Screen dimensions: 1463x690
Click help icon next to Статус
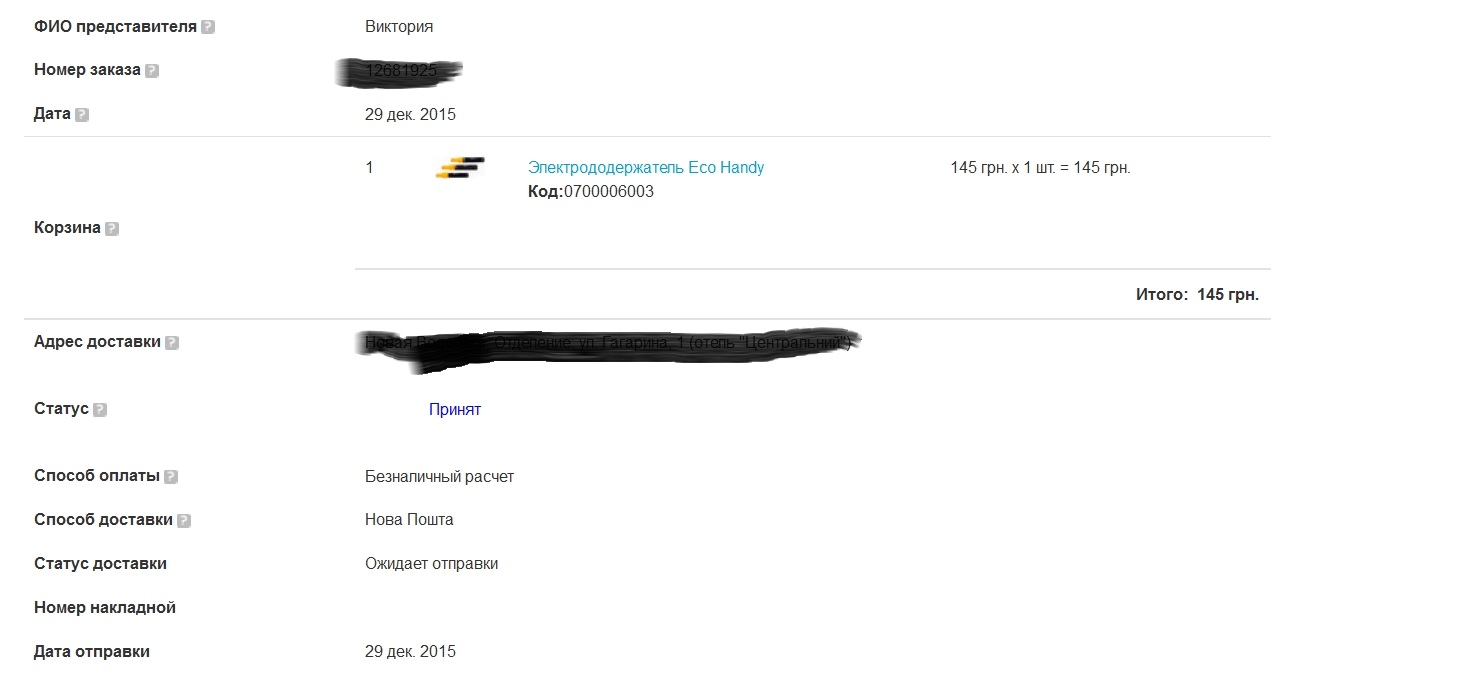point(100,410)
